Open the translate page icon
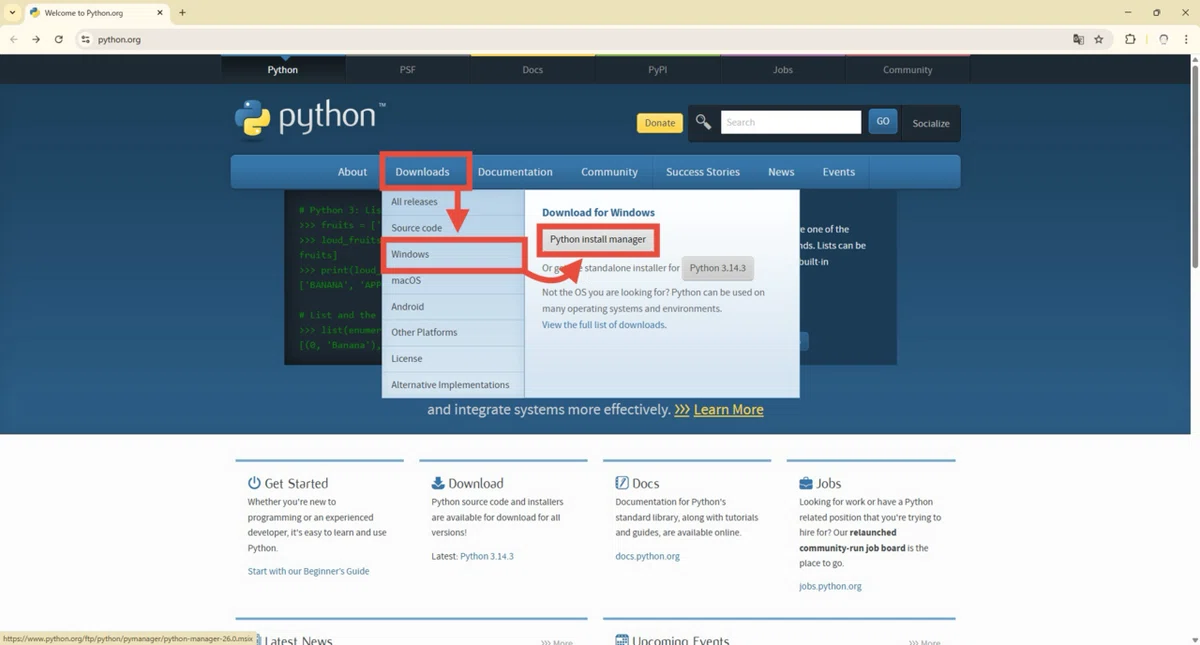Screen dimensions: 1200x645 (x=1078, y=39)
